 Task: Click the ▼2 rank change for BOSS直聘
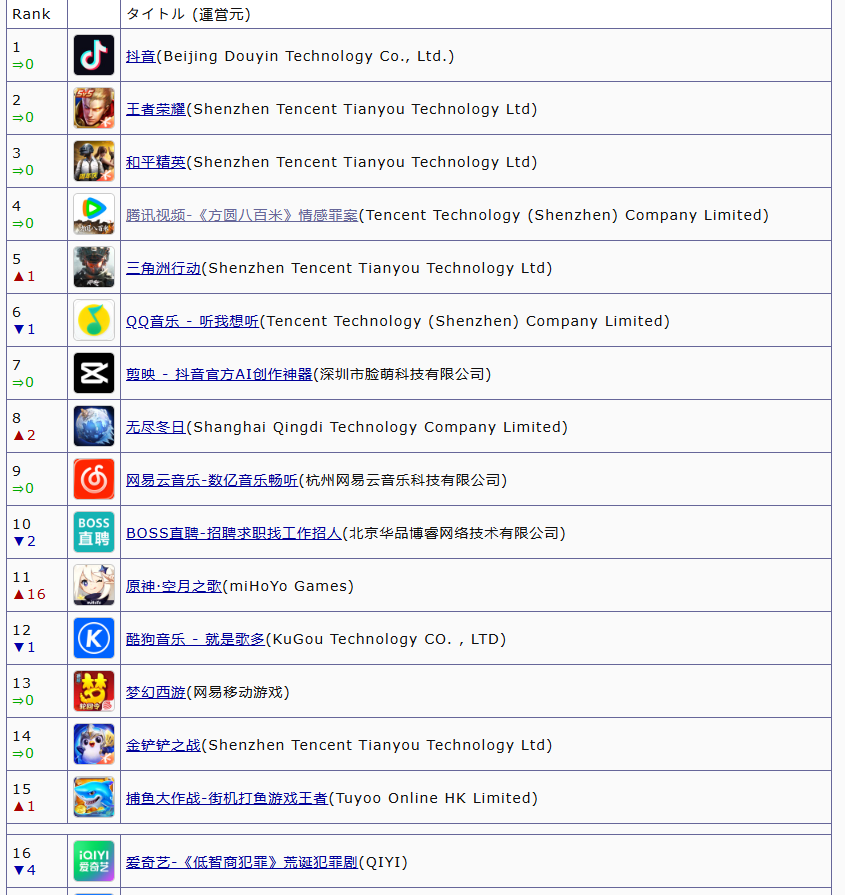(x=25, y=541)
